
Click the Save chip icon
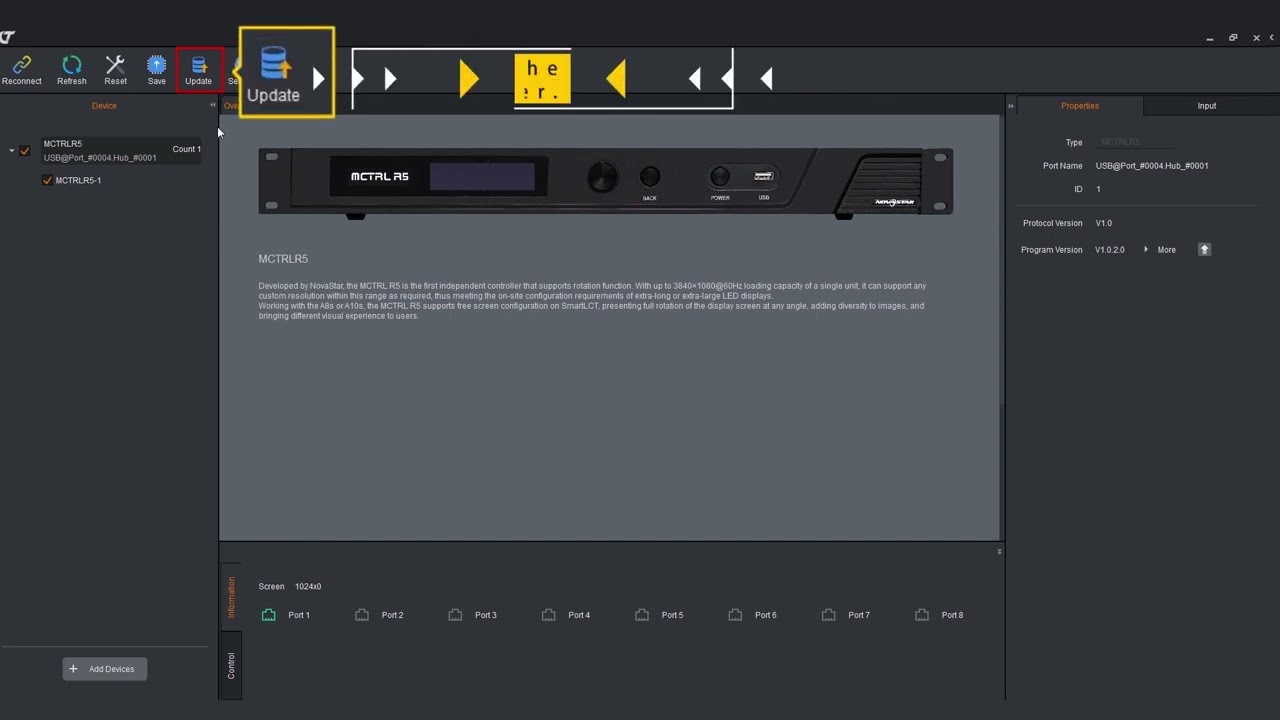click(156, 66)
